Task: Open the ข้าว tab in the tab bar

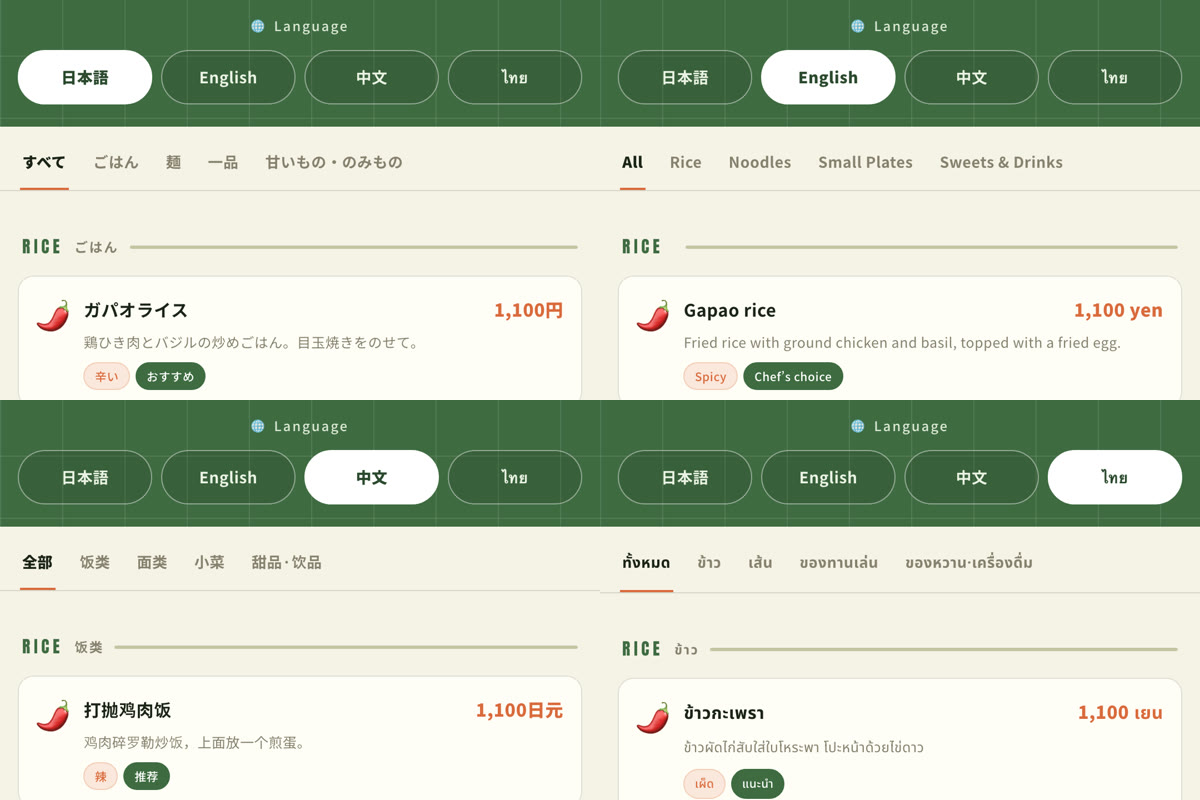Action: pyautogui.click(x=709, y=562)
